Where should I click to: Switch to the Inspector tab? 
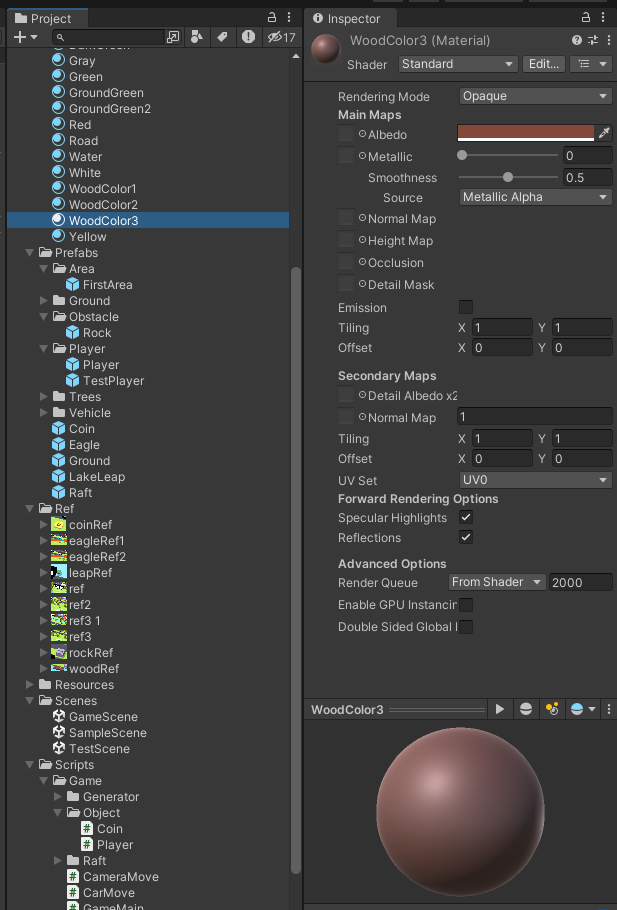[350, 19]
